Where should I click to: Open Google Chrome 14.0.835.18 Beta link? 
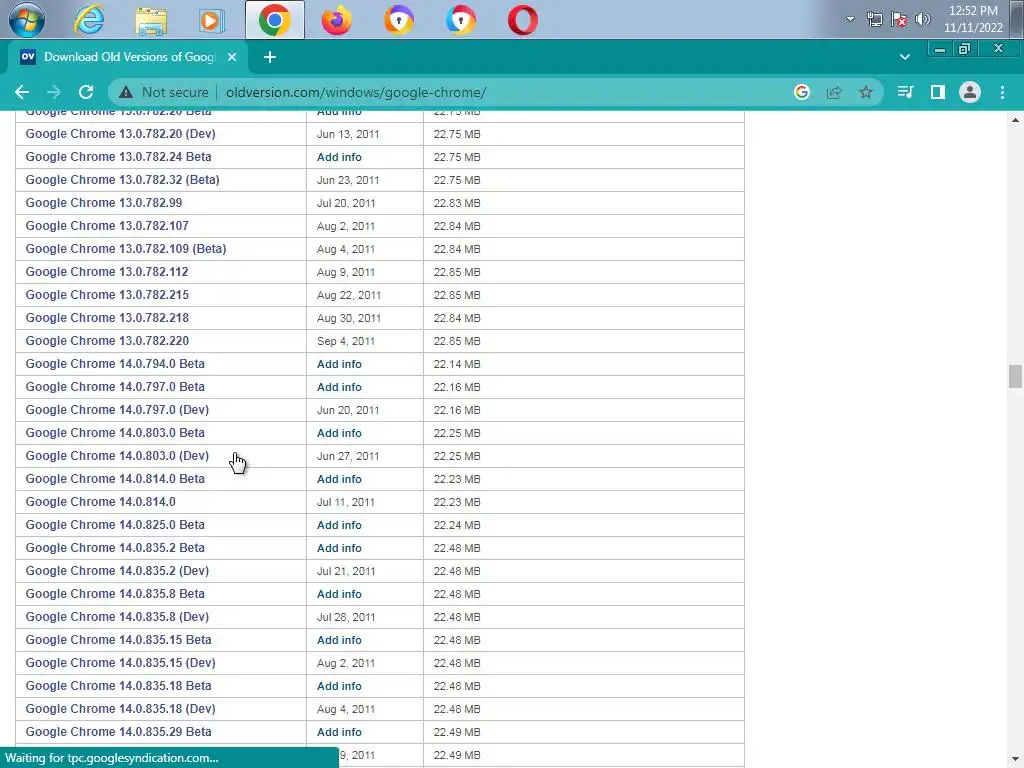[118, 686]
